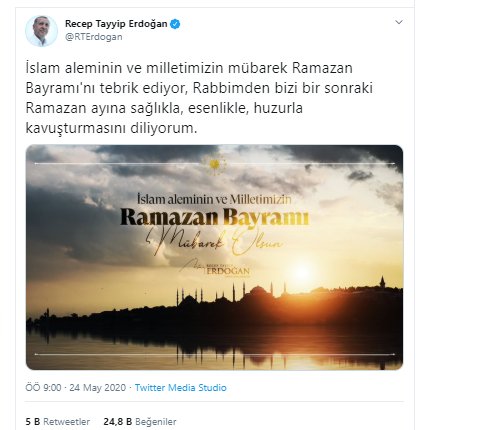500x430 pixels.
Task: Visit the @RTErdogan handle link
Action: point(94,37)
